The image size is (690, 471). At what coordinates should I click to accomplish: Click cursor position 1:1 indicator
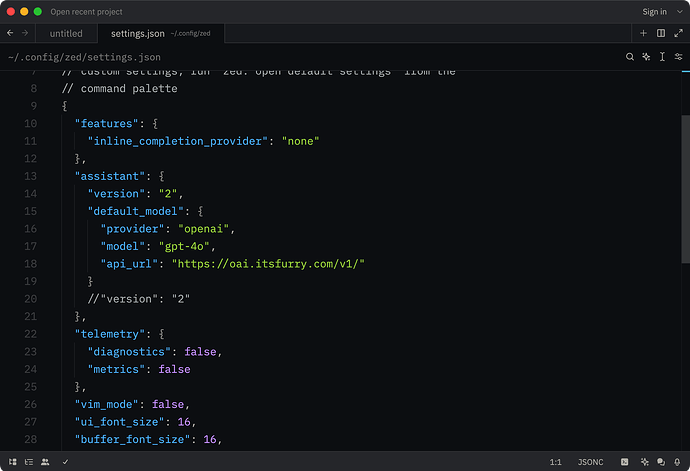tap(555, 462)
